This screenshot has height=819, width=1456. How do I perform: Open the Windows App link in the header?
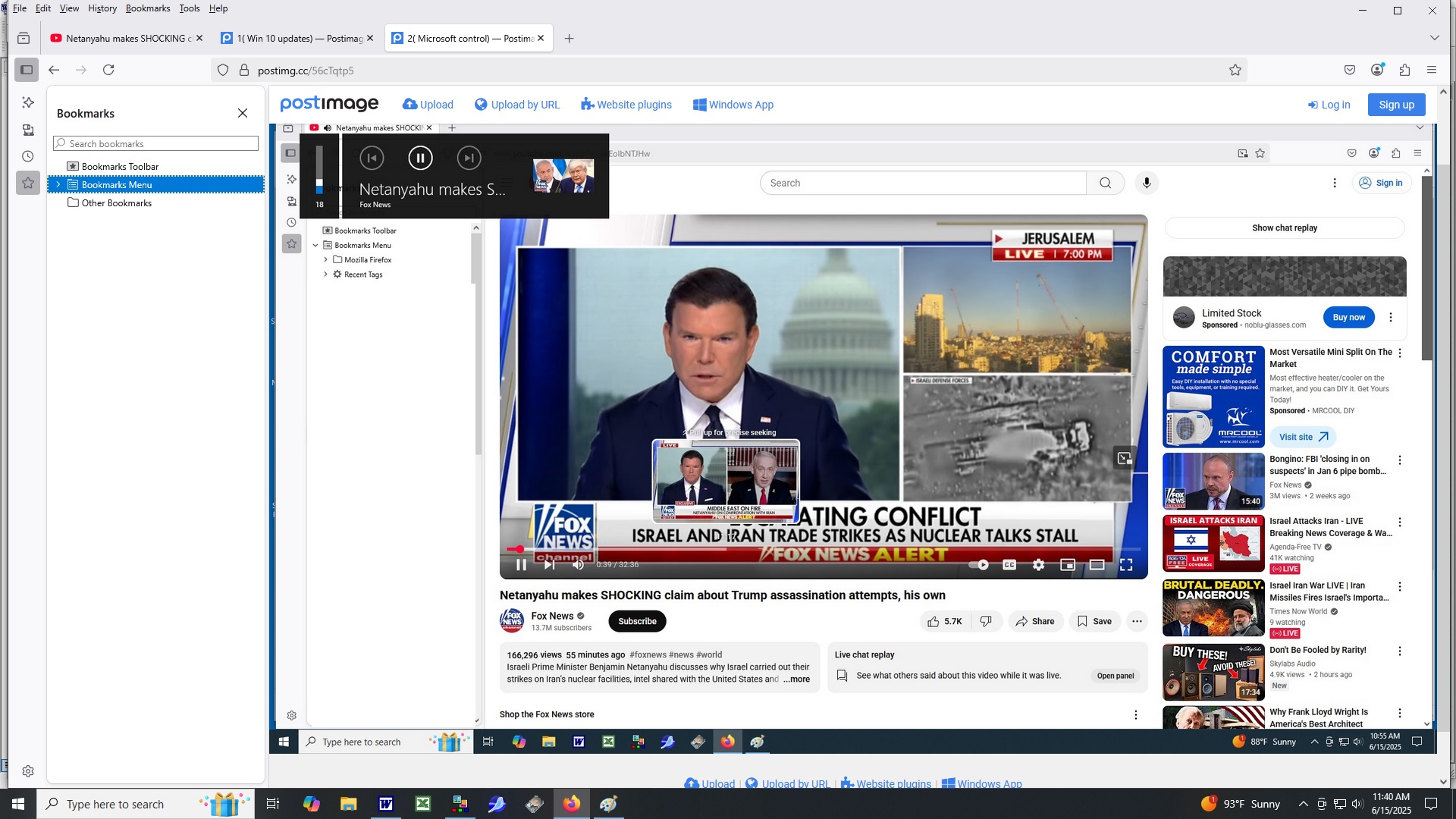click(733, 105)
